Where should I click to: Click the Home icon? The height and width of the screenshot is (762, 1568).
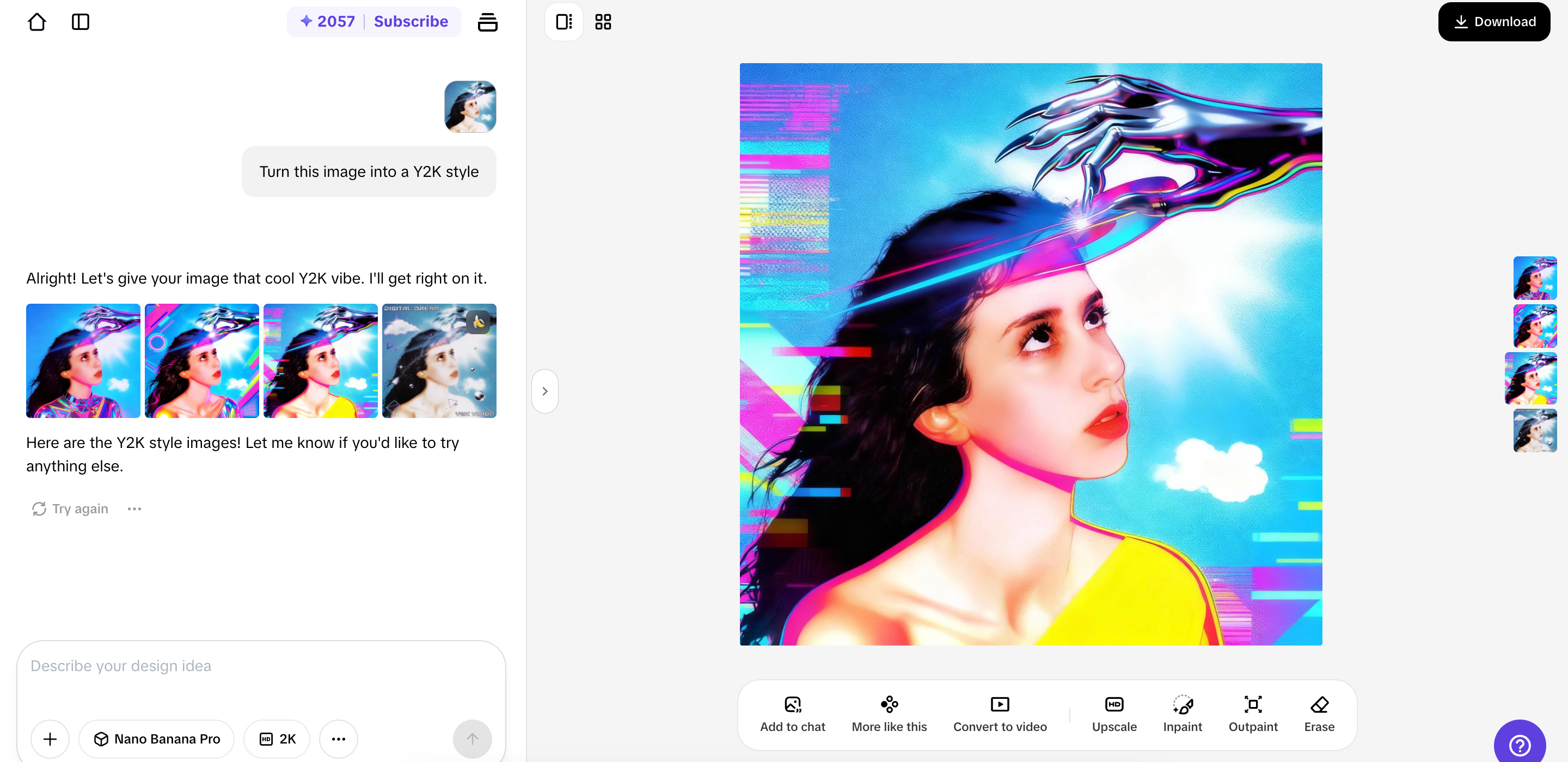point(36,22)
